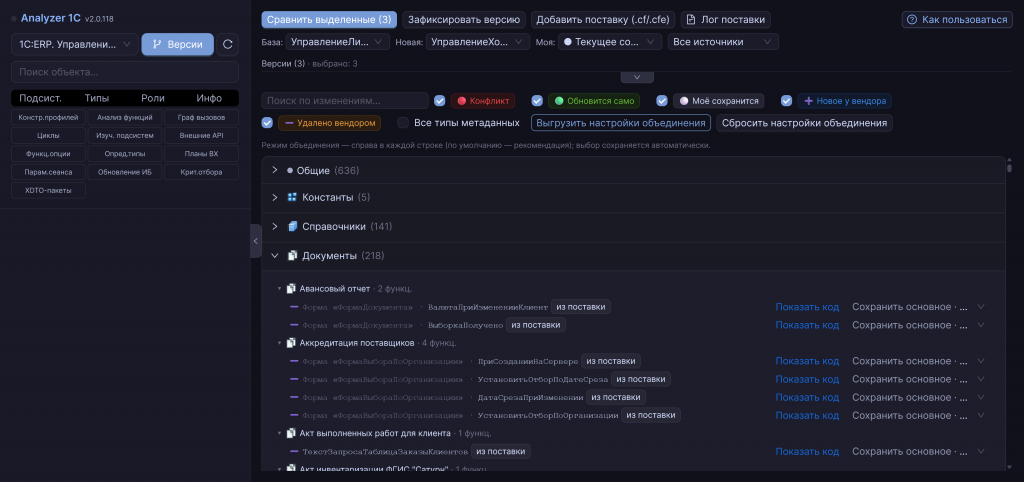1024x482 pixels.
Task: Uncheck the Конфликт filter checkbox
Action: 440,101
